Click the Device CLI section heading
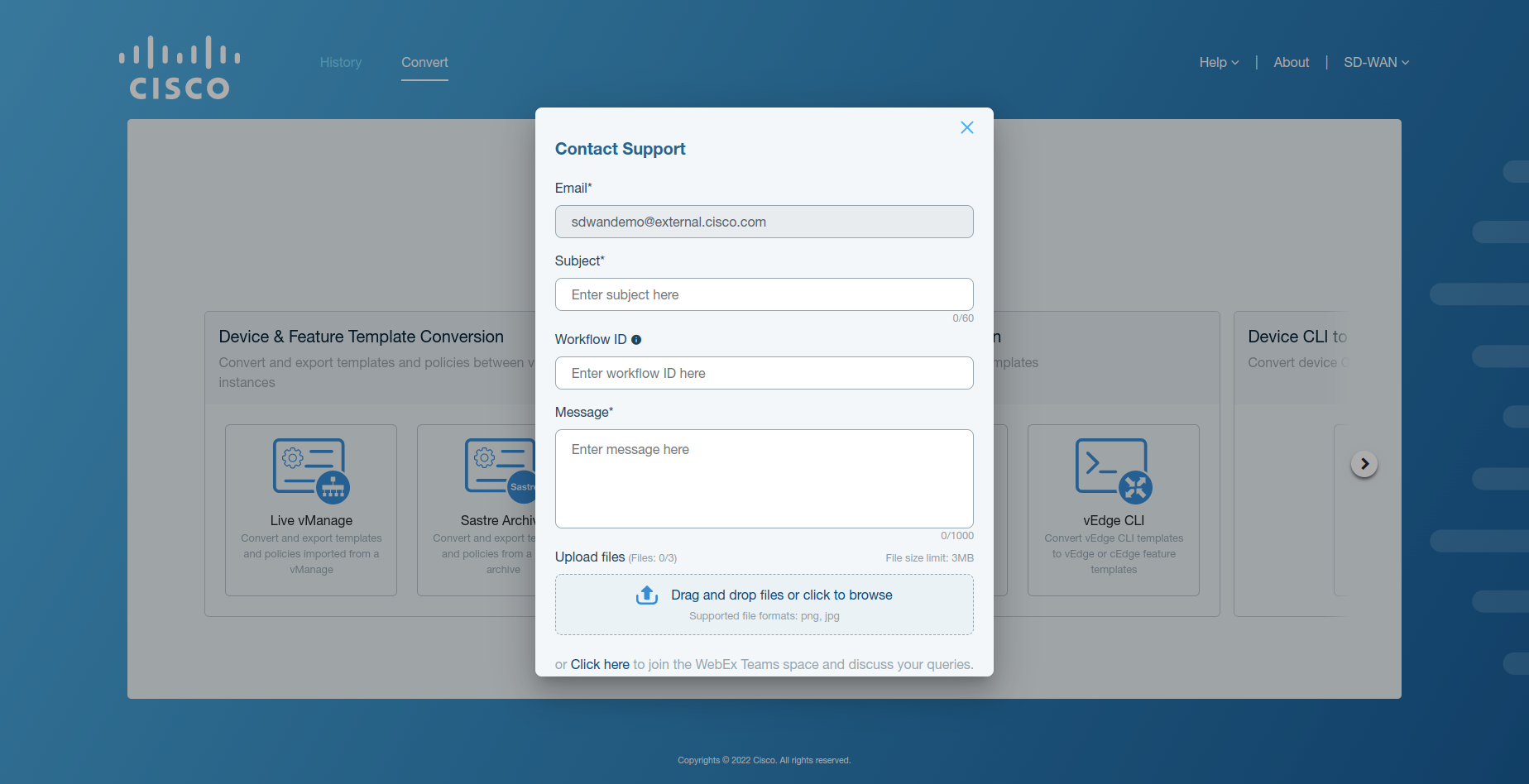The width and height of the screenshot is (1529, 784). pos(1297,337)
